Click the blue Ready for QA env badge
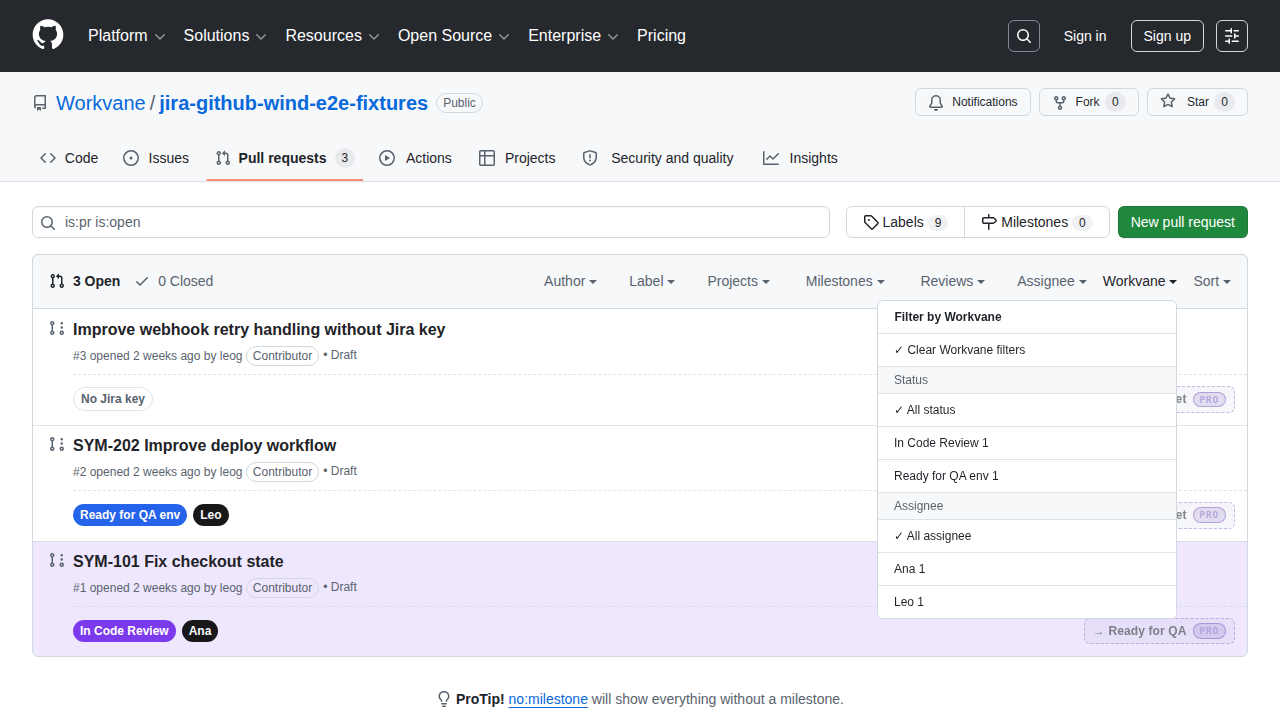 tap(130, 515)
